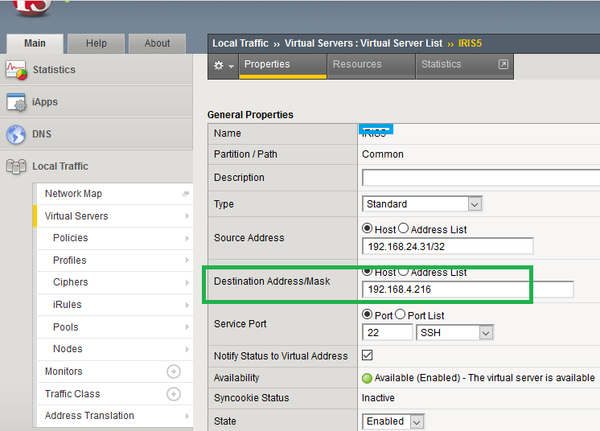Viewport: 600px width, 431px height.
Task: Switch to the Help tab
Action: [96, 43]
